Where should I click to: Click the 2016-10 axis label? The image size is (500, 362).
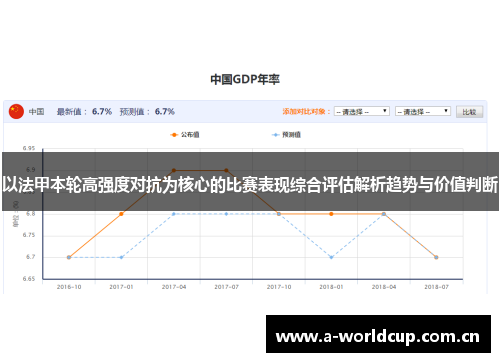coord(69,287)
